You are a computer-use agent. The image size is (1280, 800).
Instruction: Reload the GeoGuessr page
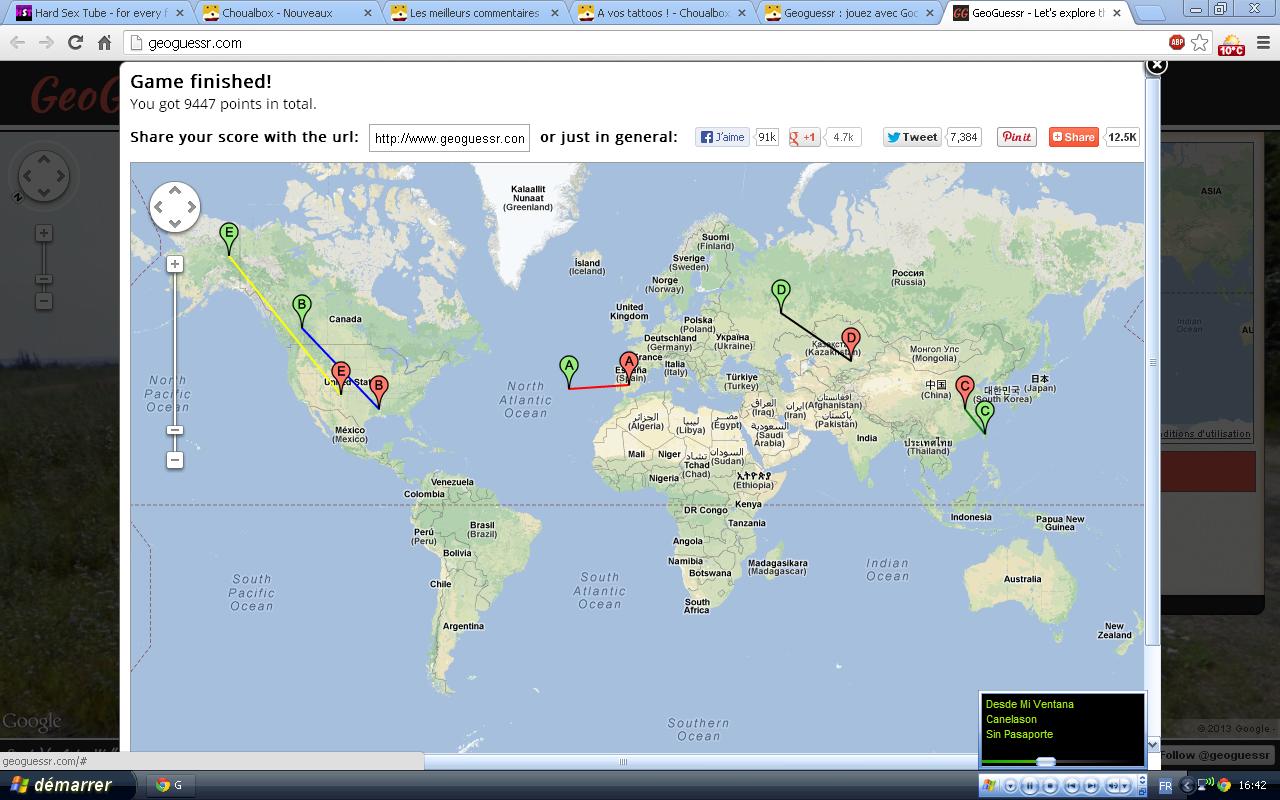(x=75, y=43)
